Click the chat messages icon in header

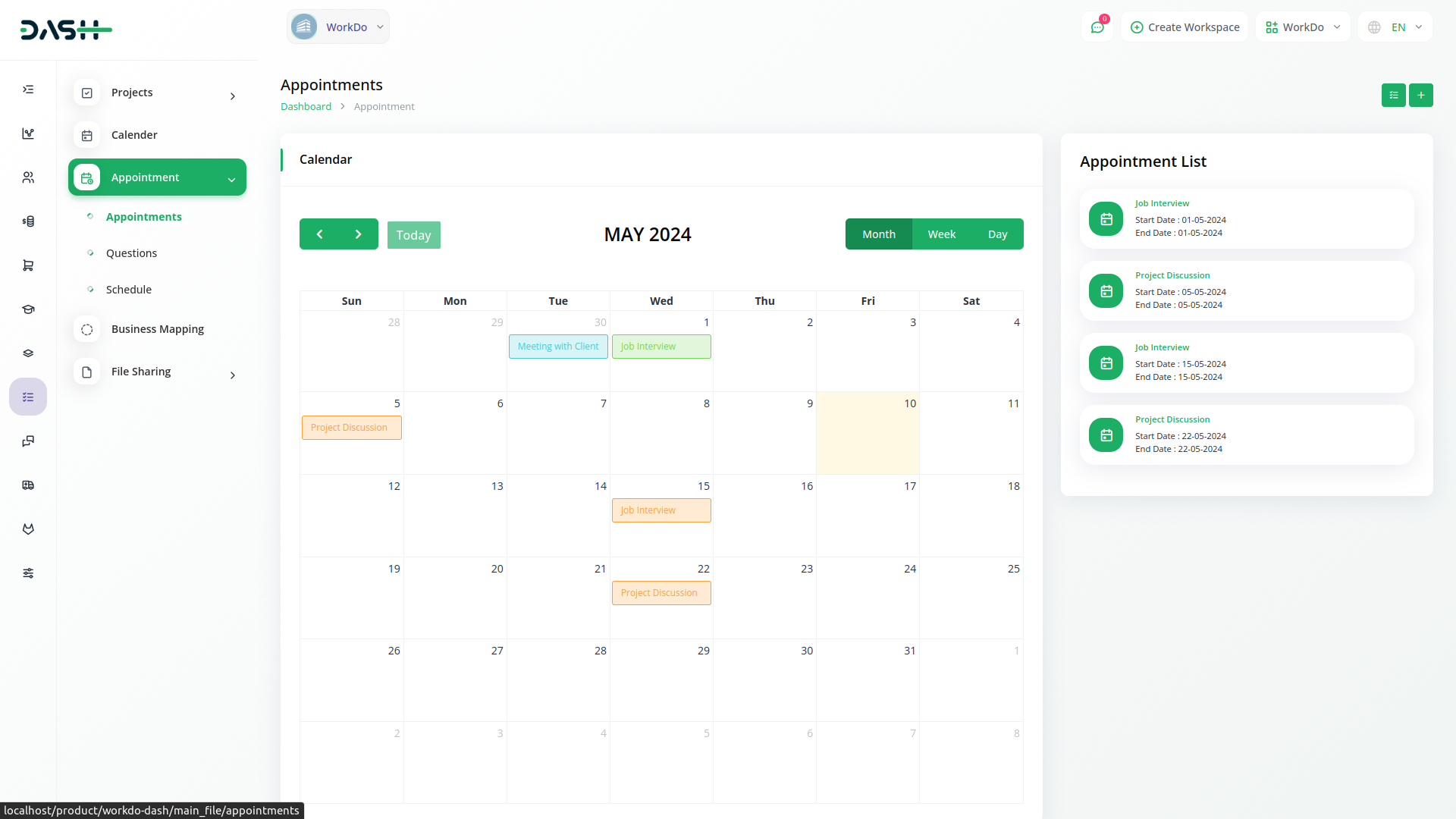point(1097,27)
